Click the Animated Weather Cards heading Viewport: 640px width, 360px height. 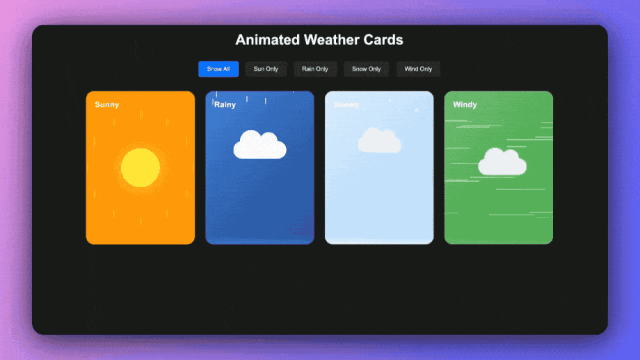[x=319, y=40]
